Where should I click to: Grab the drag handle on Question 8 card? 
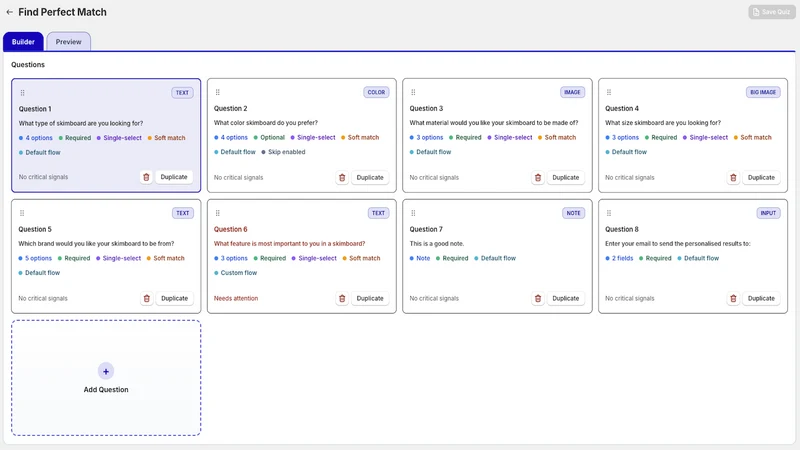[x=609, y=213]
